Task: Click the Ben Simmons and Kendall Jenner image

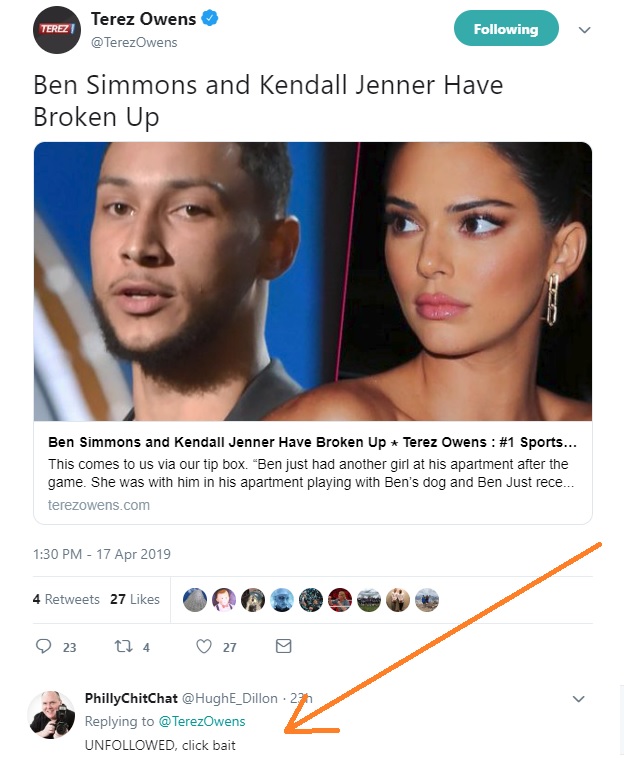Action: (x=313, y=281)
